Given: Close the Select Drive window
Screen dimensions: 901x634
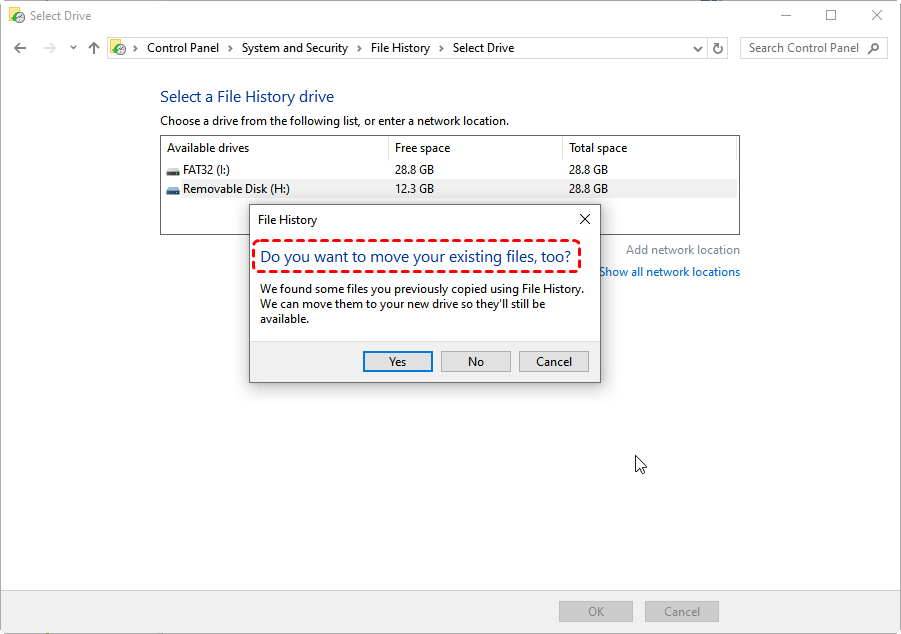Looking at the screenshot, I should tap(876, 16).
